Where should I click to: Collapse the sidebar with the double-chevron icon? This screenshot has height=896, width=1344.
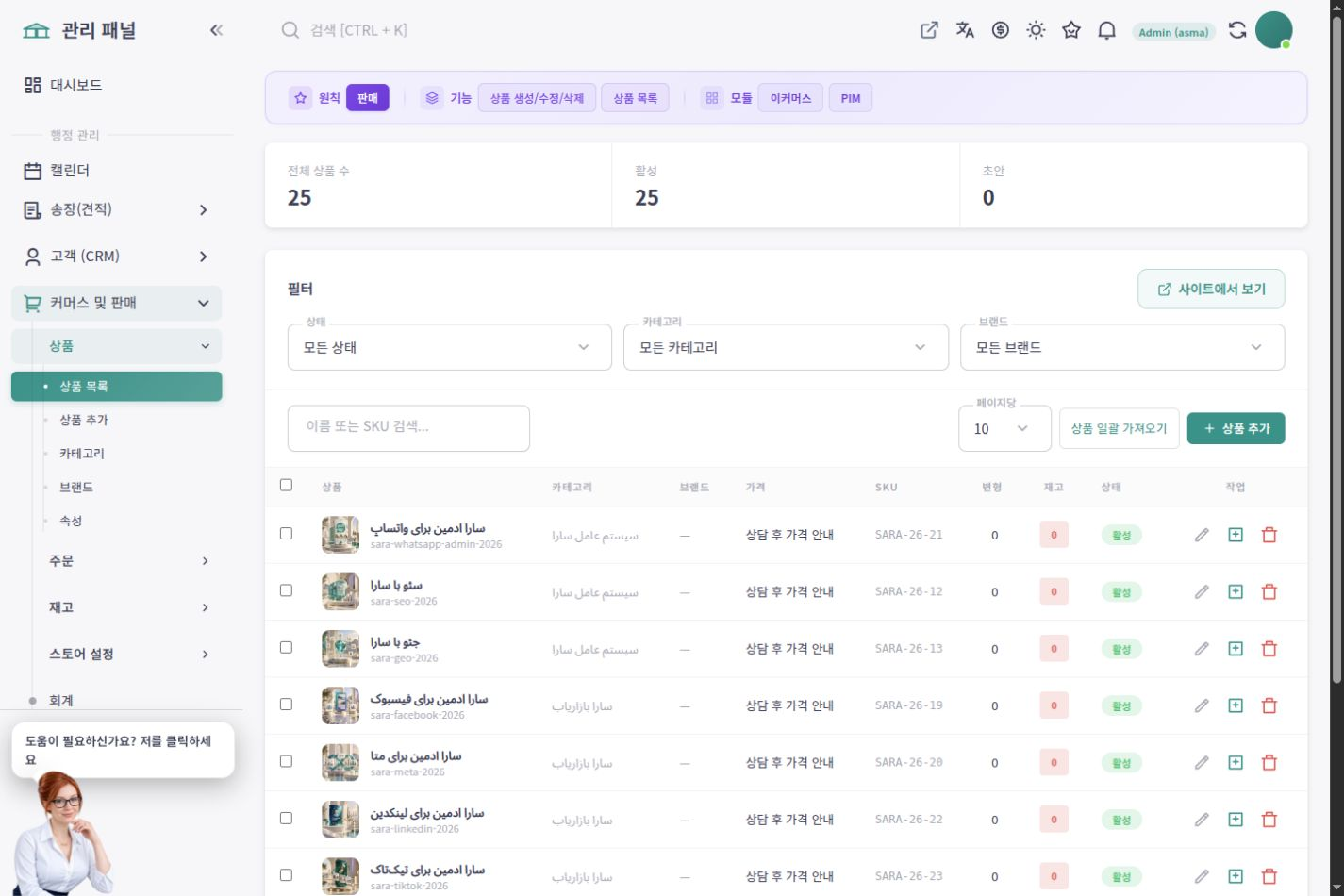pos(216,30)
